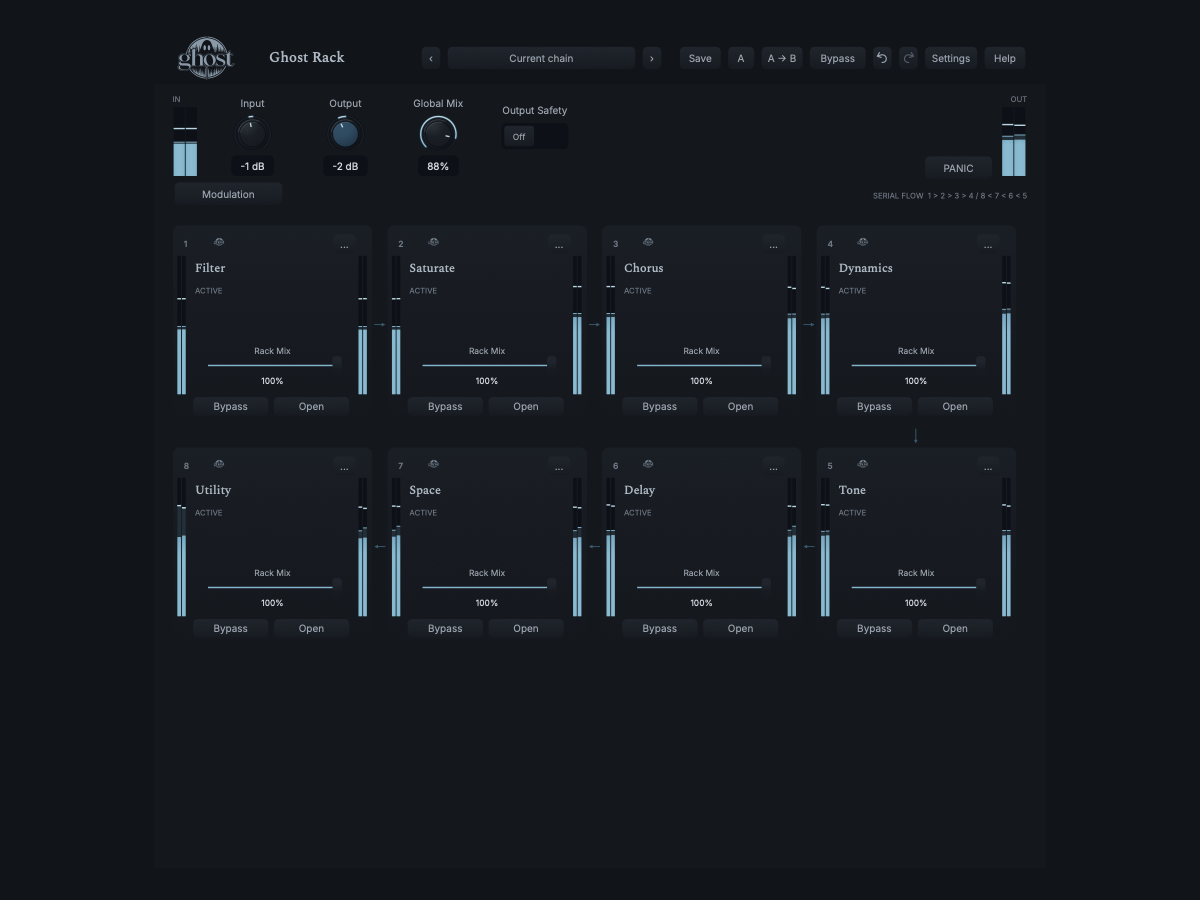The width and height of the screenshot is (1200, 900).
Task: Toggle the global Bypass in header
Action: (837, 58)
